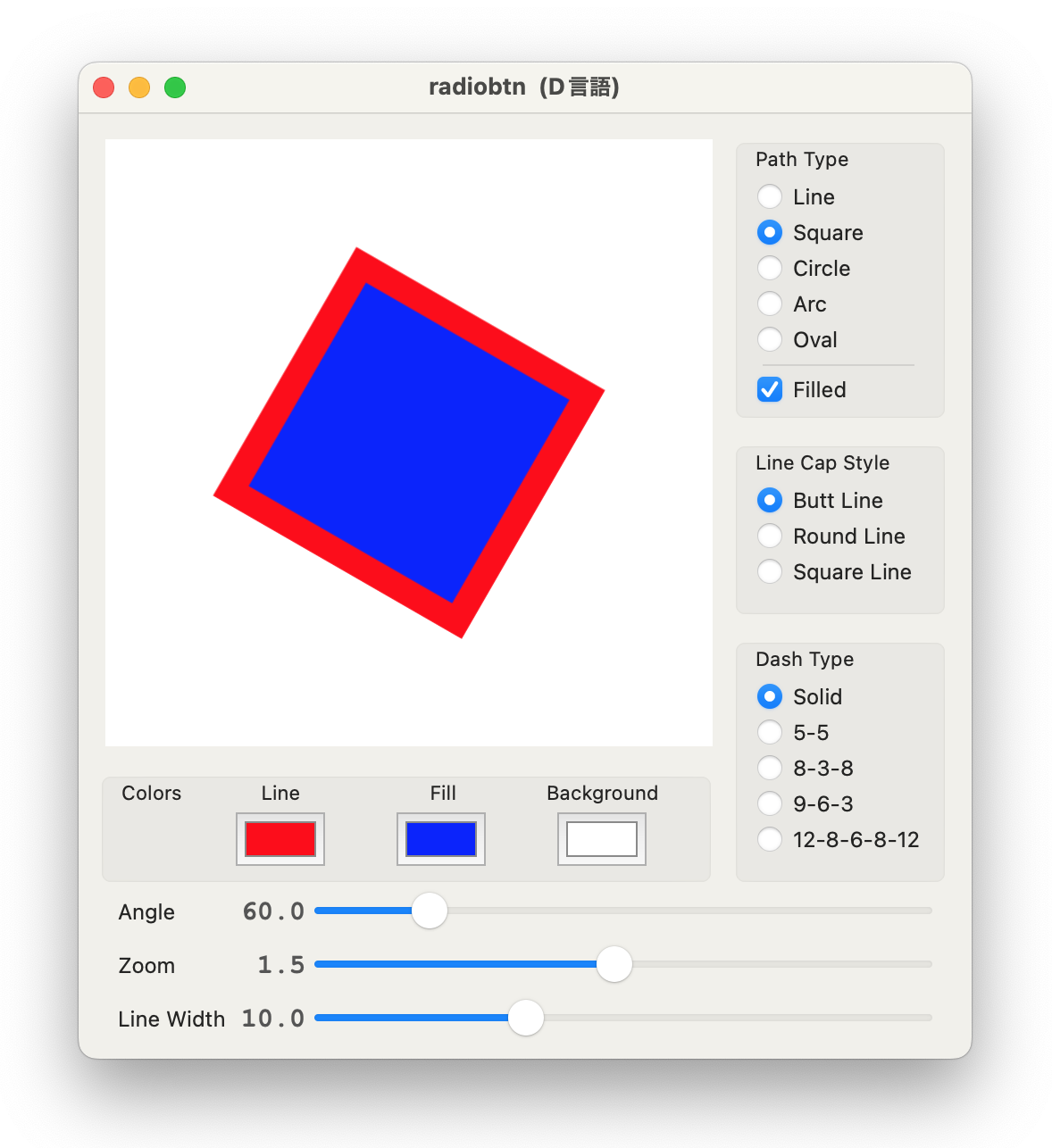The width and height of the screenshot is (1052, 1148).
Task: Click the Line Width slider knob
Action: point(526,1018)
